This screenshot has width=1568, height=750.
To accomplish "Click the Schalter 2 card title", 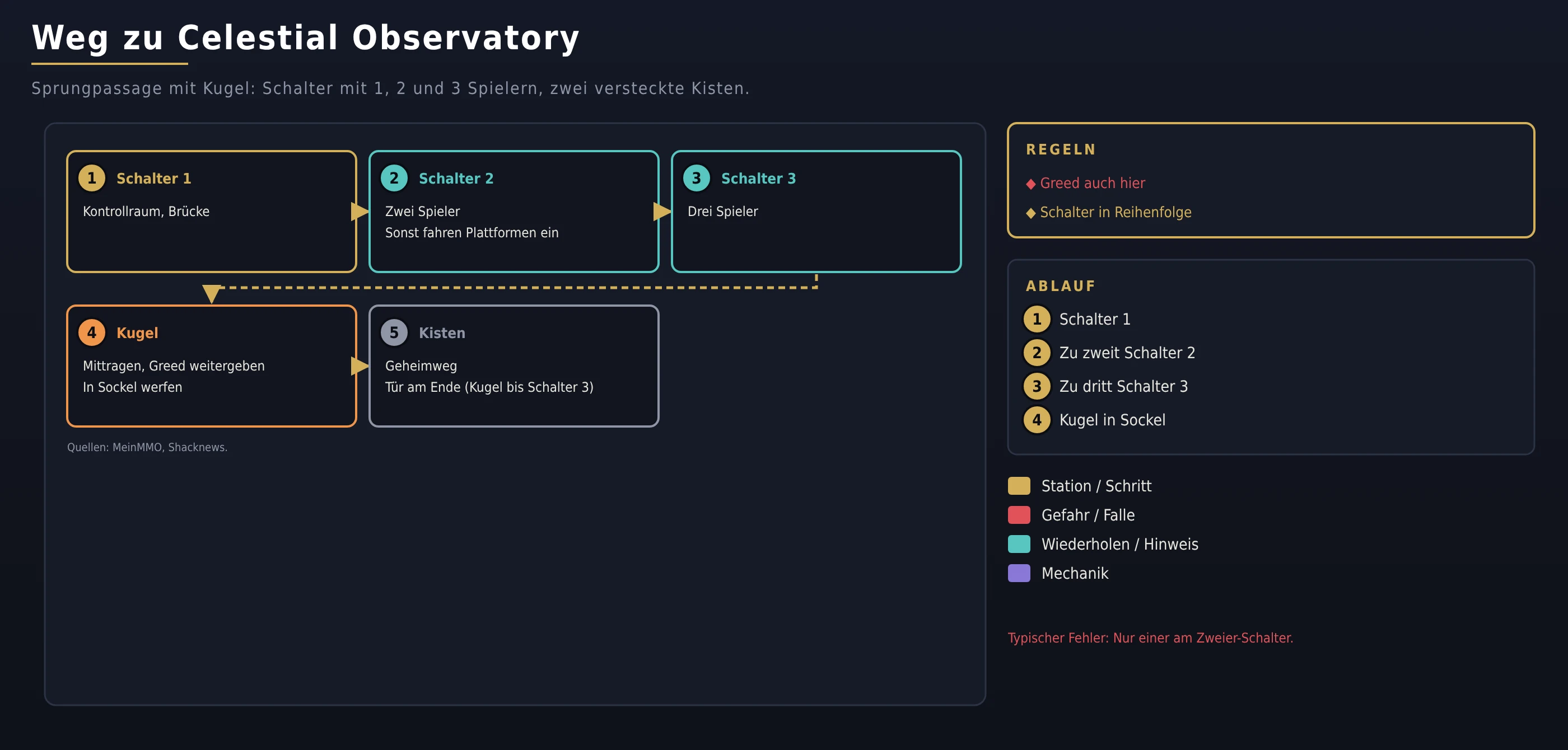I will (x=456, y=178).
